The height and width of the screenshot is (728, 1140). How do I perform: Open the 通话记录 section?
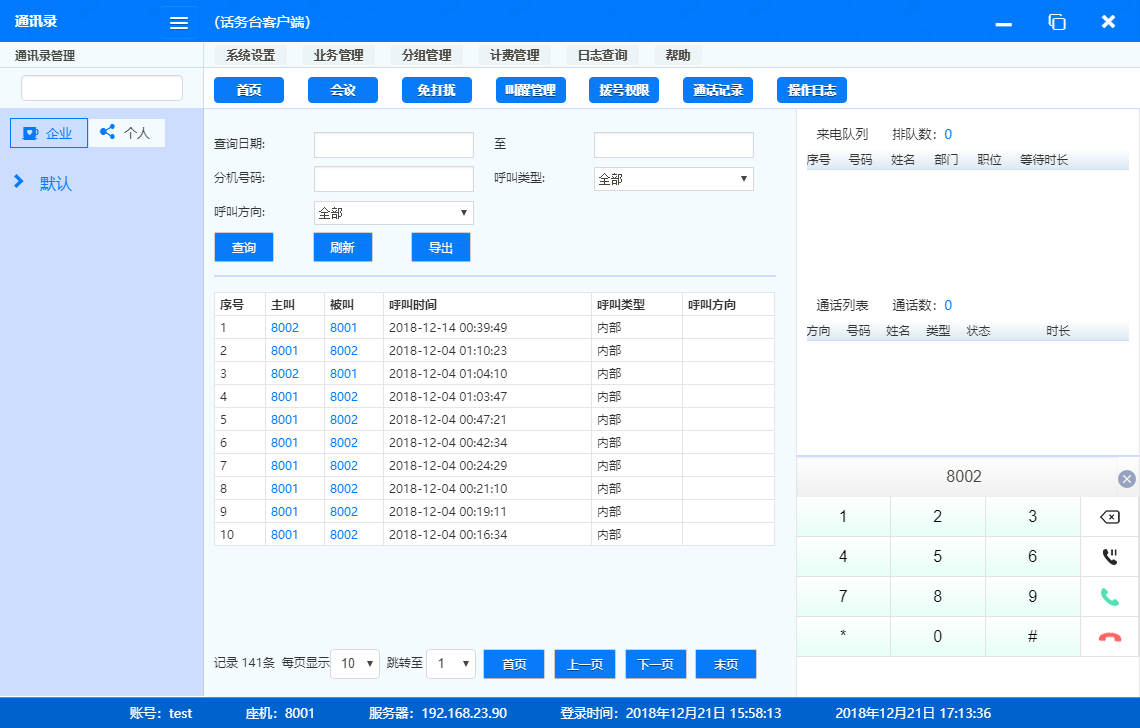click(x=718, y=90)
